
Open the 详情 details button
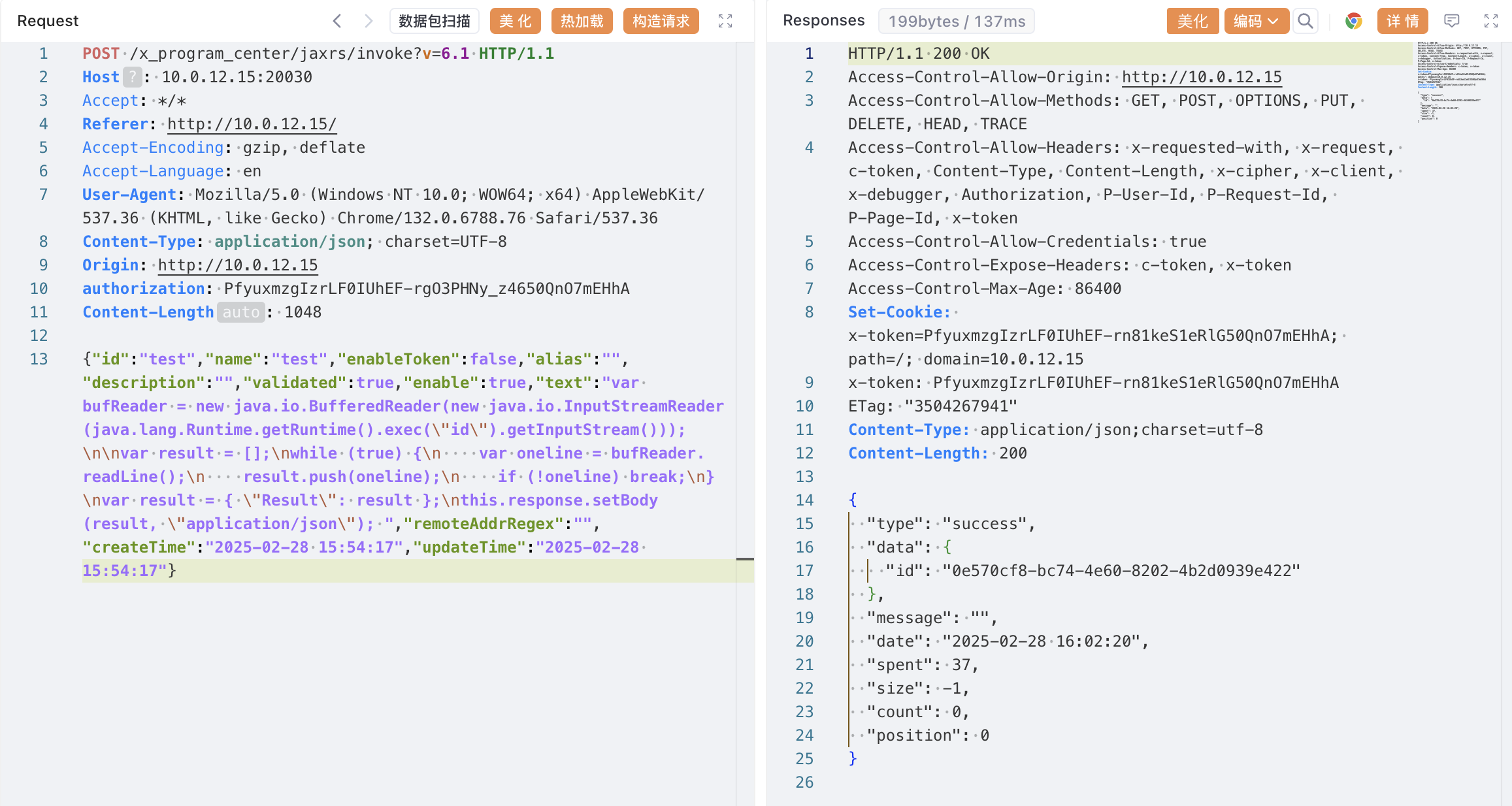1402,21
